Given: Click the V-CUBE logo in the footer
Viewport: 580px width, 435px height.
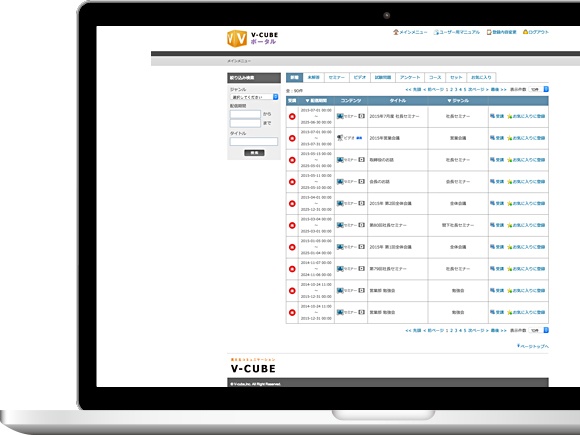Looking at the screenshot, I should pyautogui.click(x=253, y=366).
